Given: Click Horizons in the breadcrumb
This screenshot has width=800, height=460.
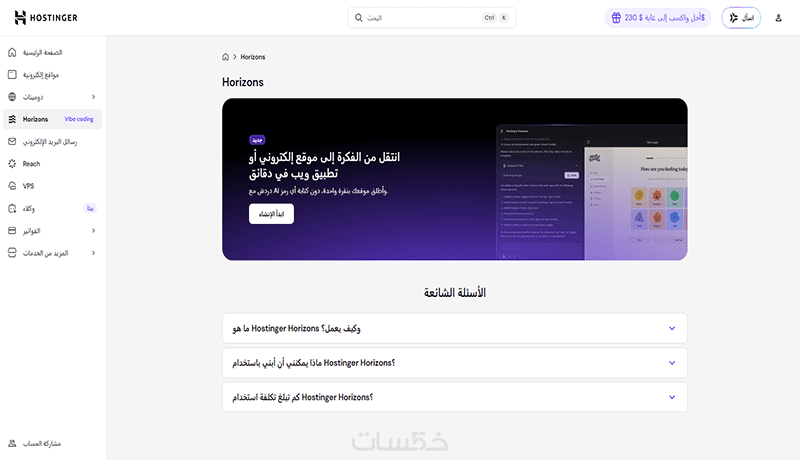Looking at the screenshot, I should click(x=253, y=57).
